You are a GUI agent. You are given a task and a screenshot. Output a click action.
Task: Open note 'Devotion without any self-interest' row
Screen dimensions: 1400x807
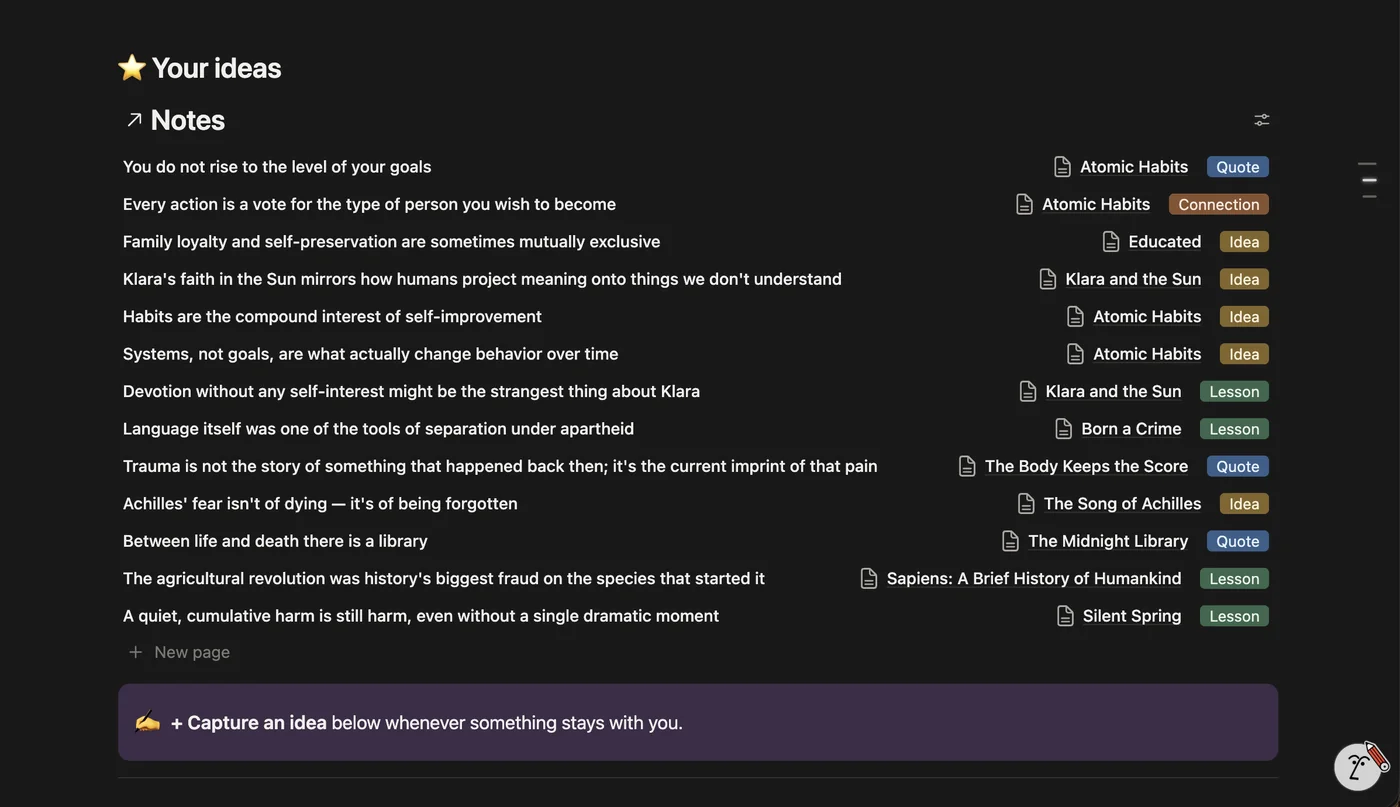click(x=411, y=391)
